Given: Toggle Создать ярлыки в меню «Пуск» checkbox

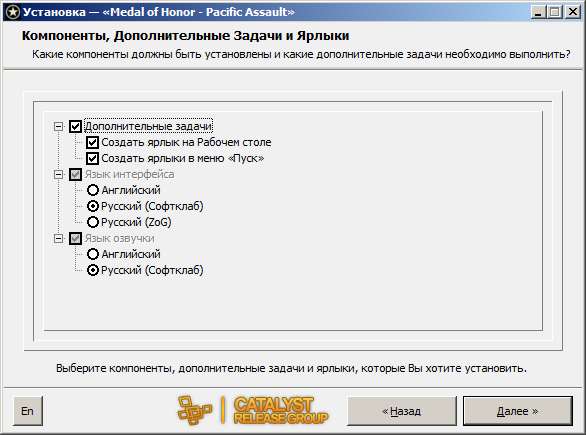Looking at the screenshot, I should point(92,158).
